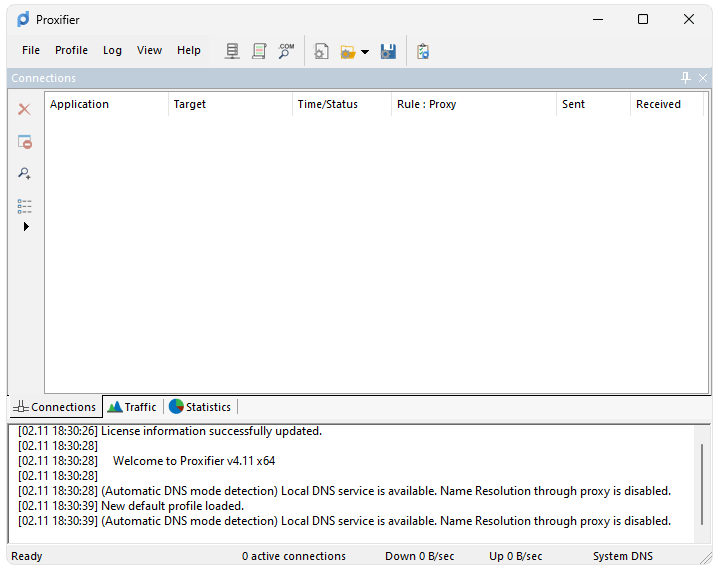Select 'Welcome to Proxifier v4.11 x64' log line
The width and height of the screenshot is (720, 570).
[146, 461]
